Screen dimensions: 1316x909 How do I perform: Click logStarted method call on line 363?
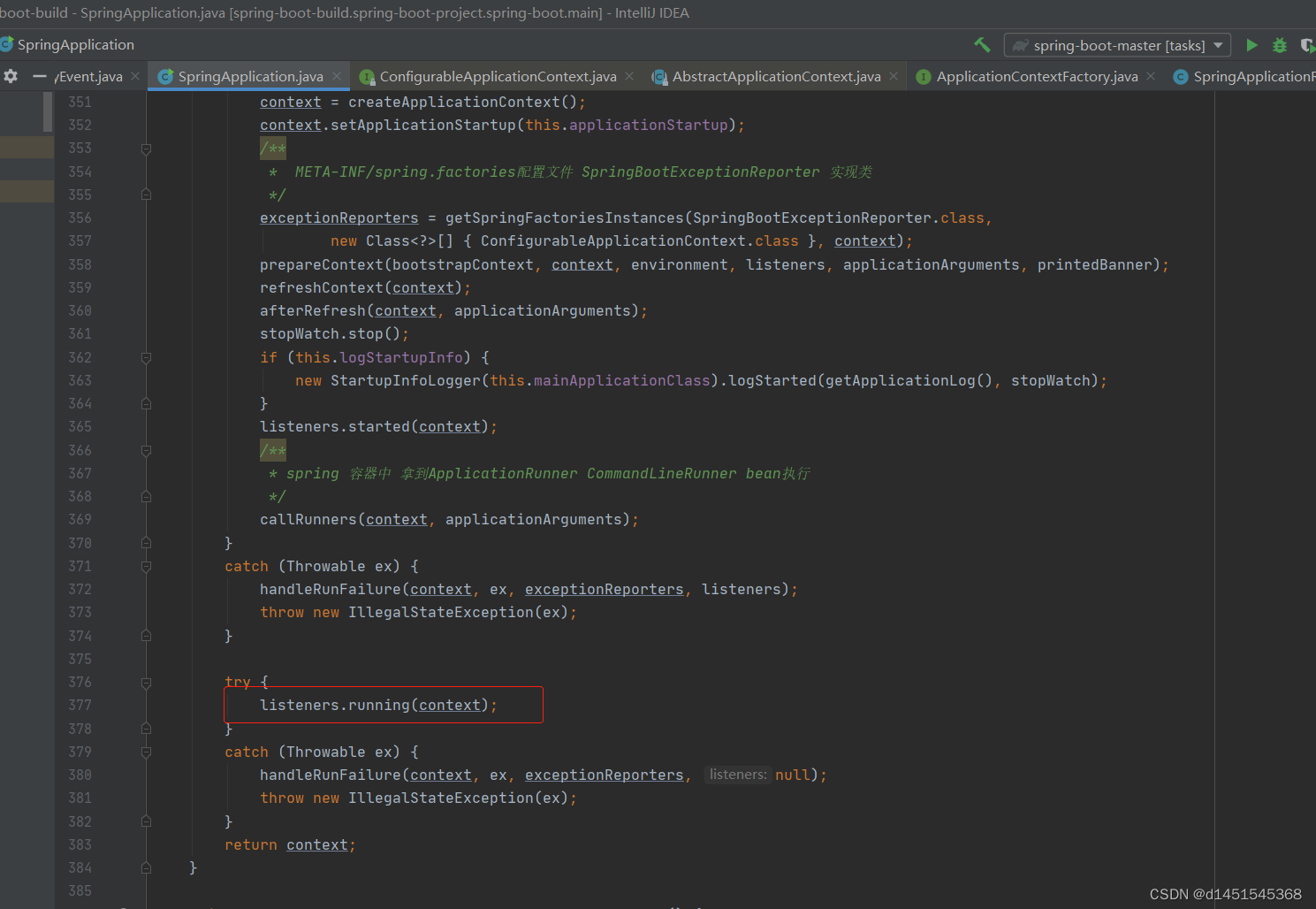point(772,380)
